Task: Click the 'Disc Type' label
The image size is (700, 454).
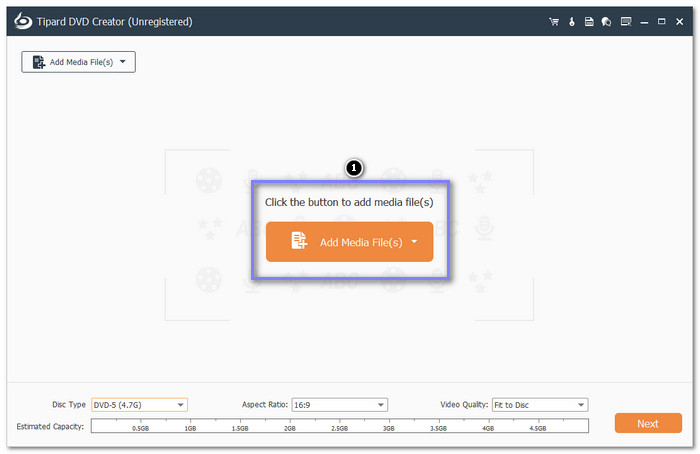Action: [x=69, y=404]
